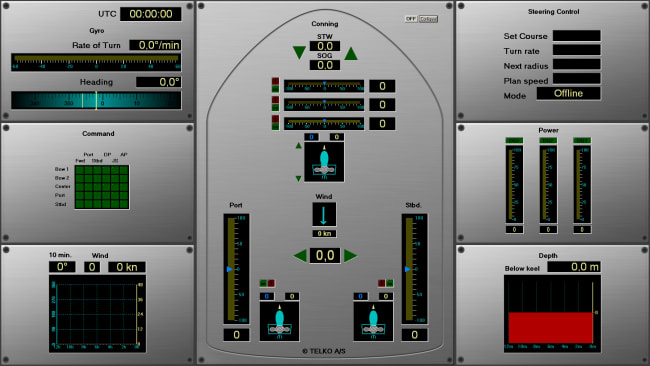Toggle green indicator of first thruster bar
Screen dimensions: 650x366
(x=275, y=89)
